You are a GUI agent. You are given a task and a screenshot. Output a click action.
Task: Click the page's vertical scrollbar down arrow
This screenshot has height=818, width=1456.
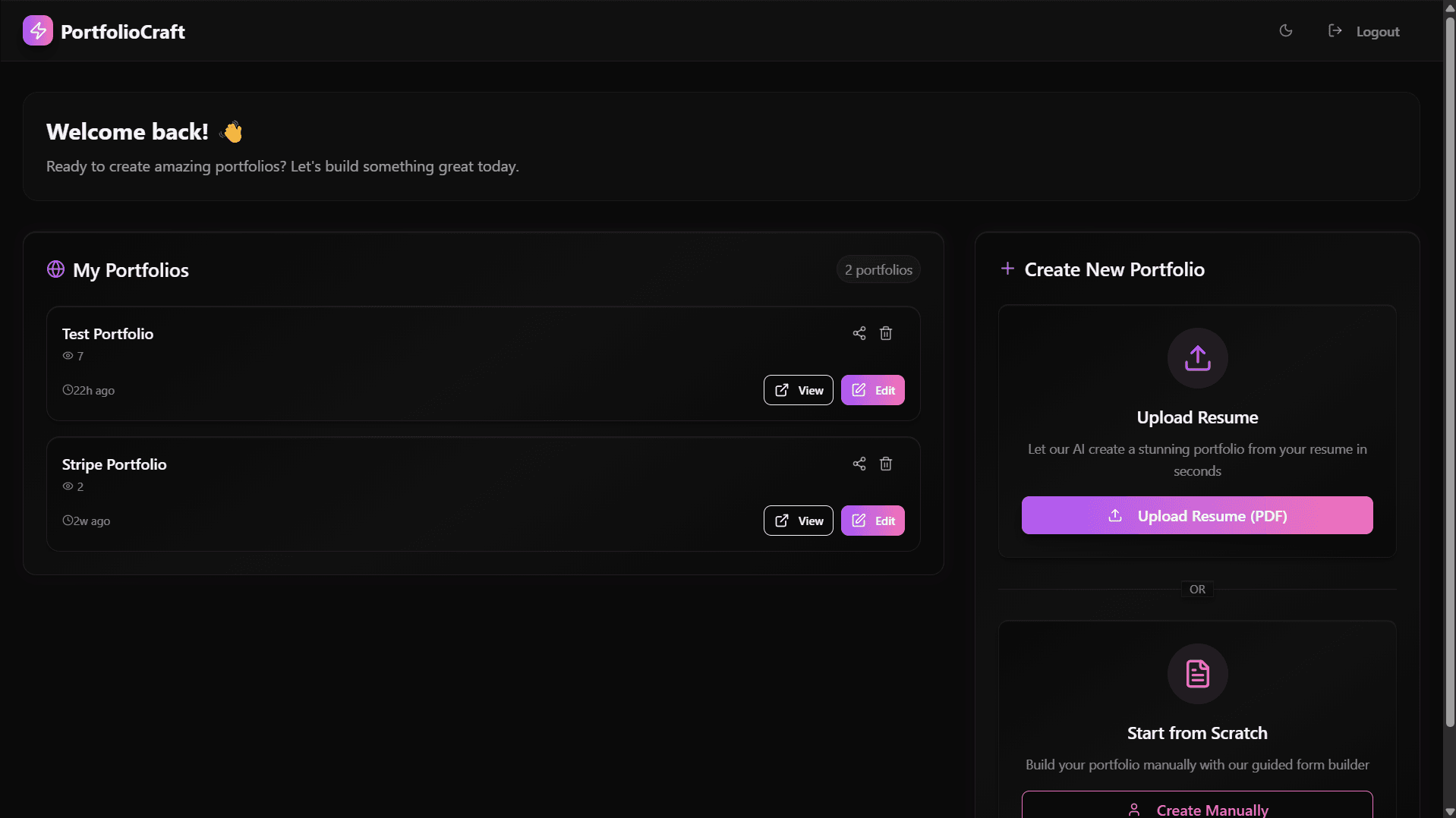[1449, 811]
